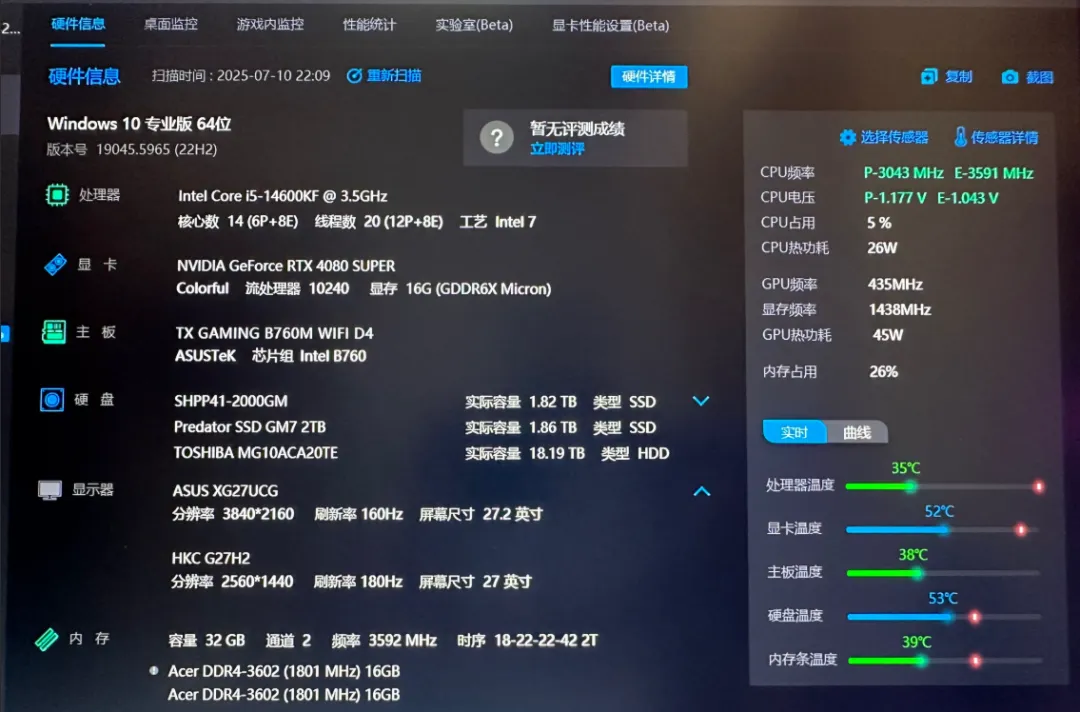The height and width of the screenshot is (712, 1080).
Task: Click the 硬盘温度 slider bar
Action: click(x=944, y=616)
